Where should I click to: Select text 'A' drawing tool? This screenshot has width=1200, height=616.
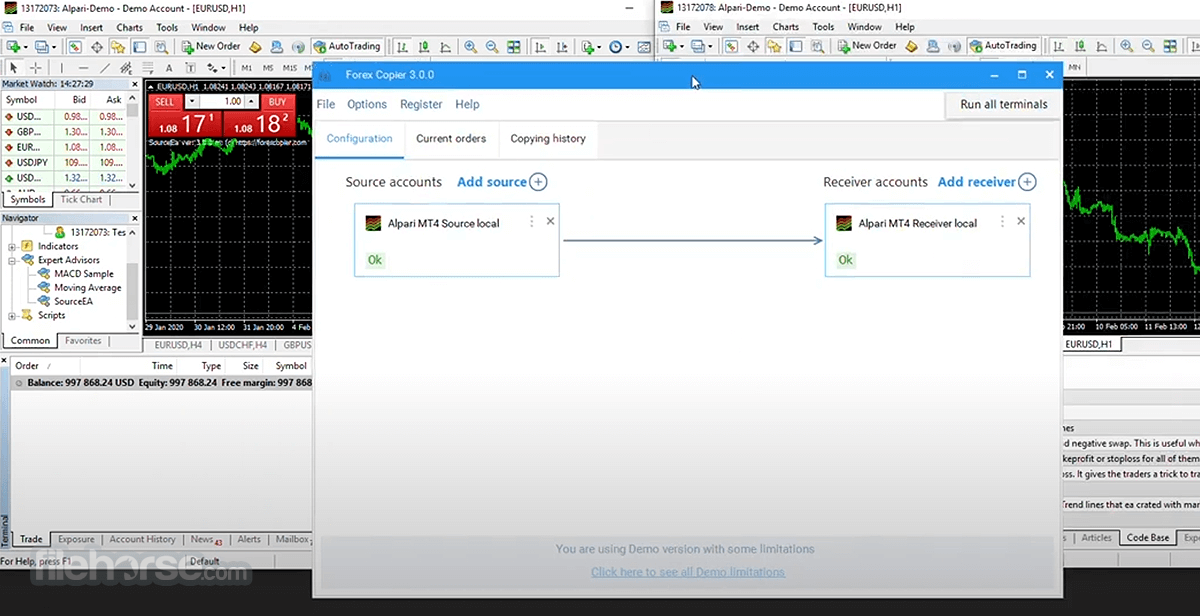(169, 67)
